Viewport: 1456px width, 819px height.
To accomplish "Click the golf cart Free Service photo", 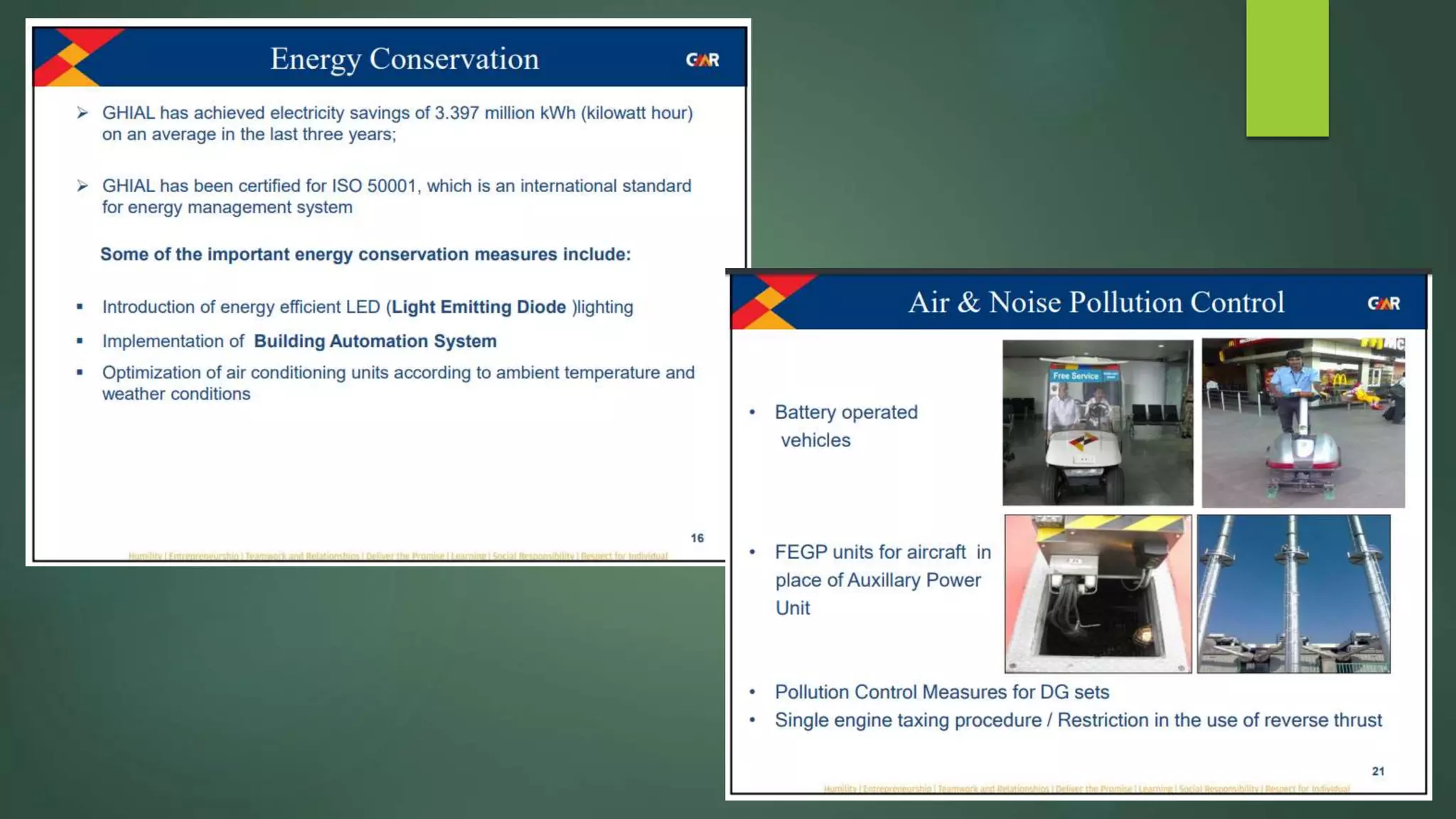I will pyautogui.click(x=1098, y=422).
